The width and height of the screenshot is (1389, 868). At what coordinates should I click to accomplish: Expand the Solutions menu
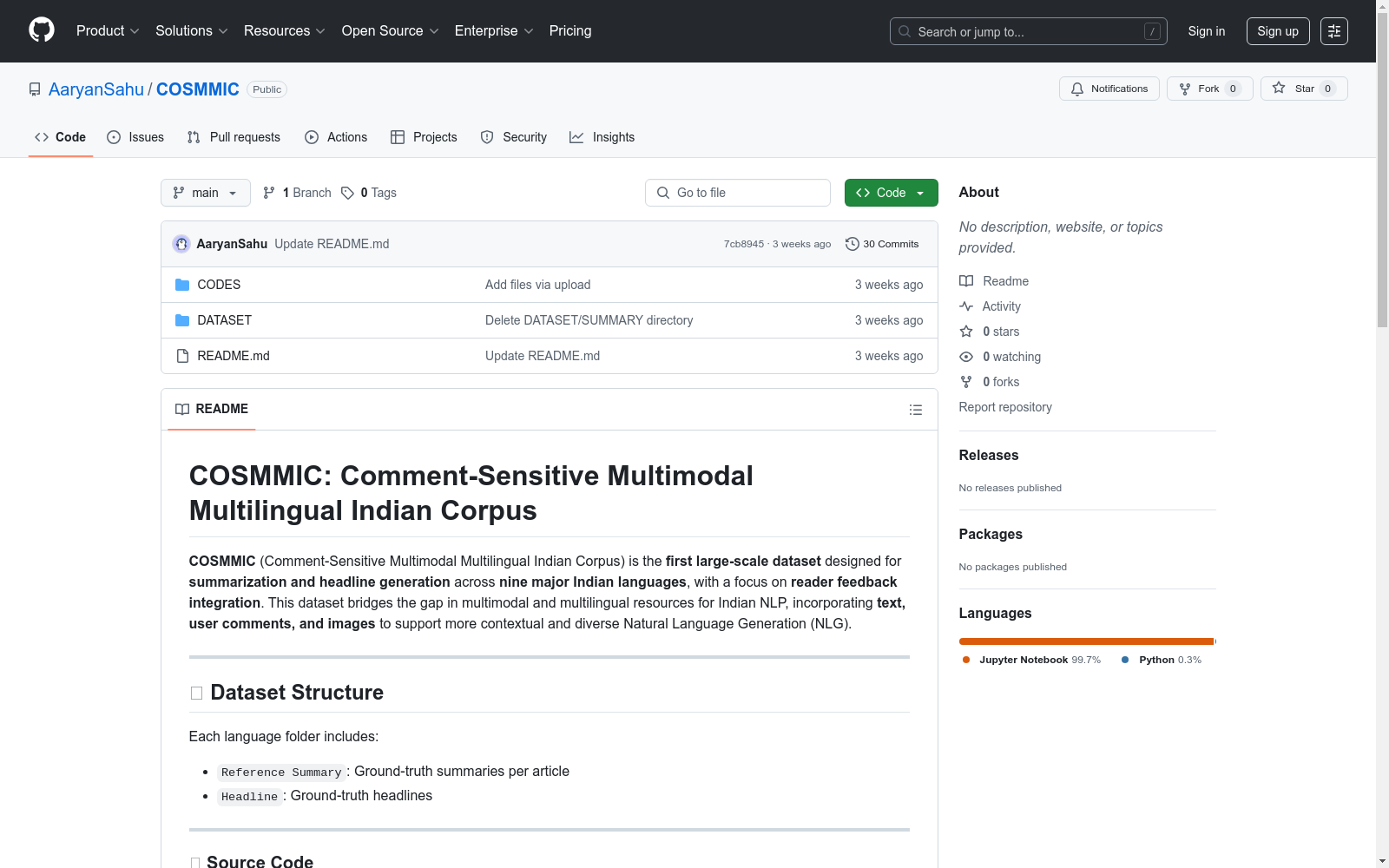coord(192,31)
